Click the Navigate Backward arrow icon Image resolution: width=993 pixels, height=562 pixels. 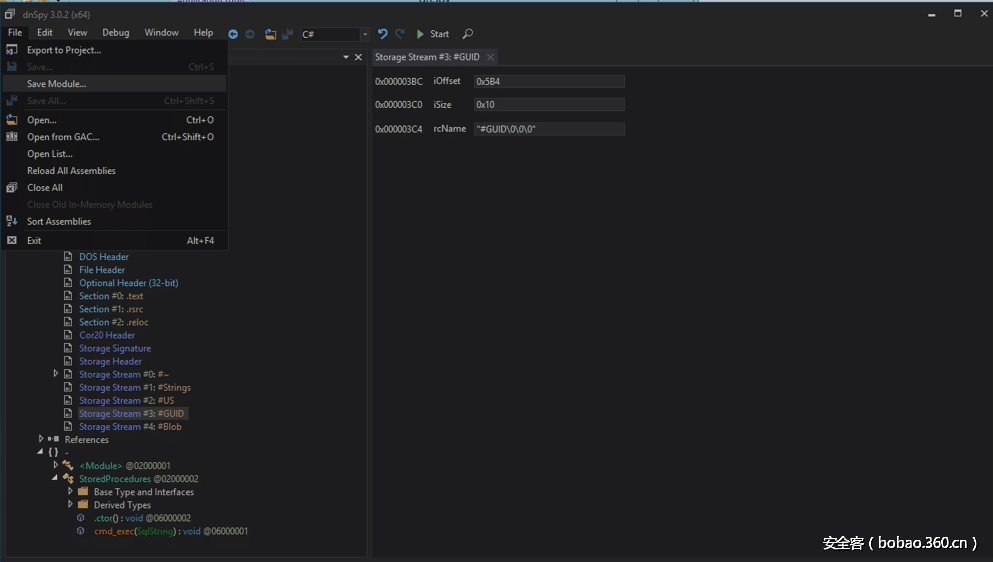tap(233, 34)
